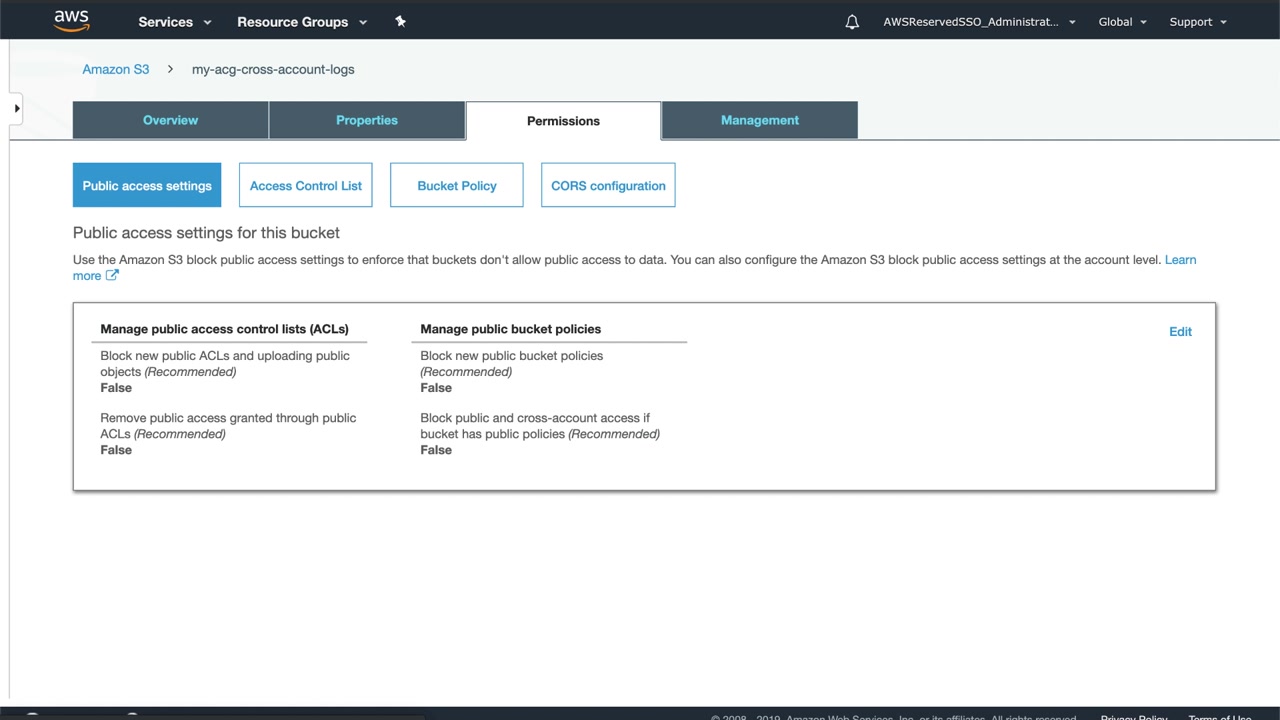Viewport: 1280px width, 720px height.
Task: Click the external link icon after 'more'
Action: (x=112, y=276)
